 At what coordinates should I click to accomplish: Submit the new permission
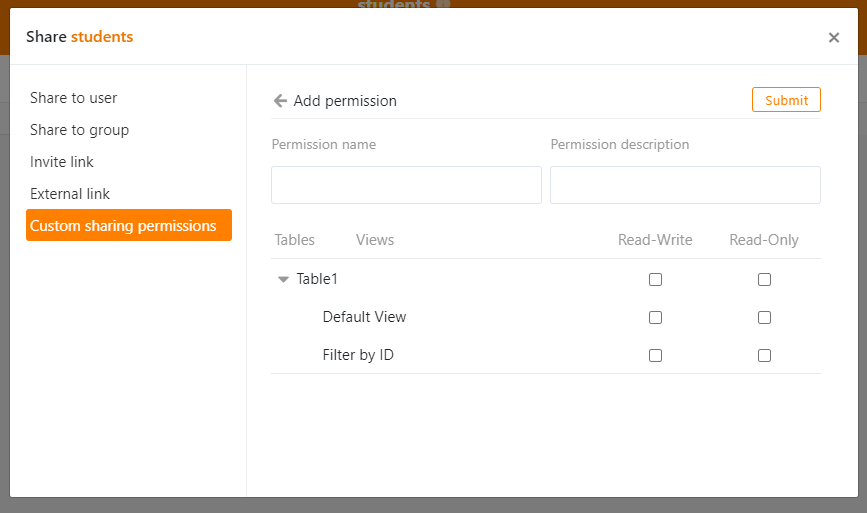coord(786,100)
